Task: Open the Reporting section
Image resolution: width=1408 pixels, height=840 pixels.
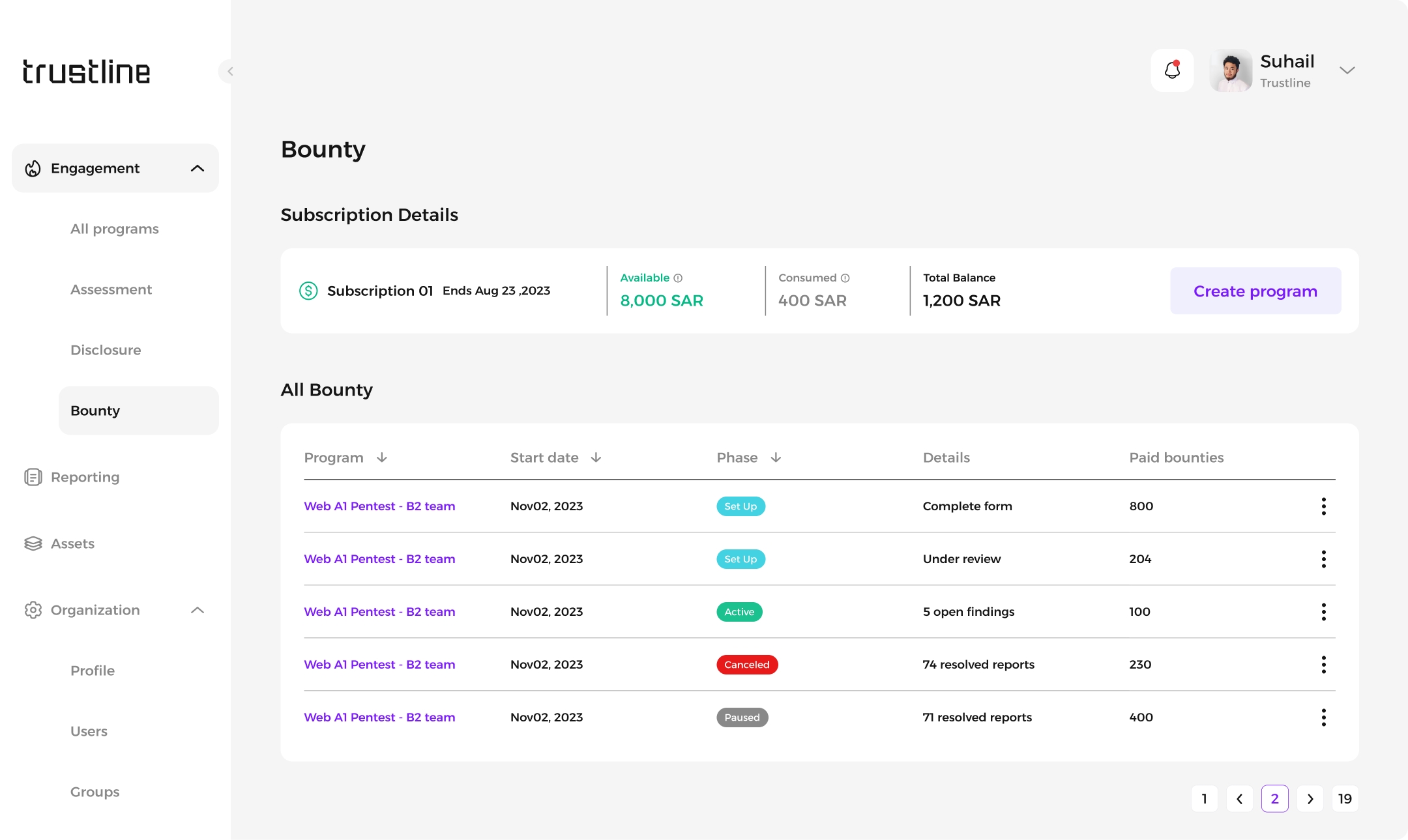Action: 85,477
